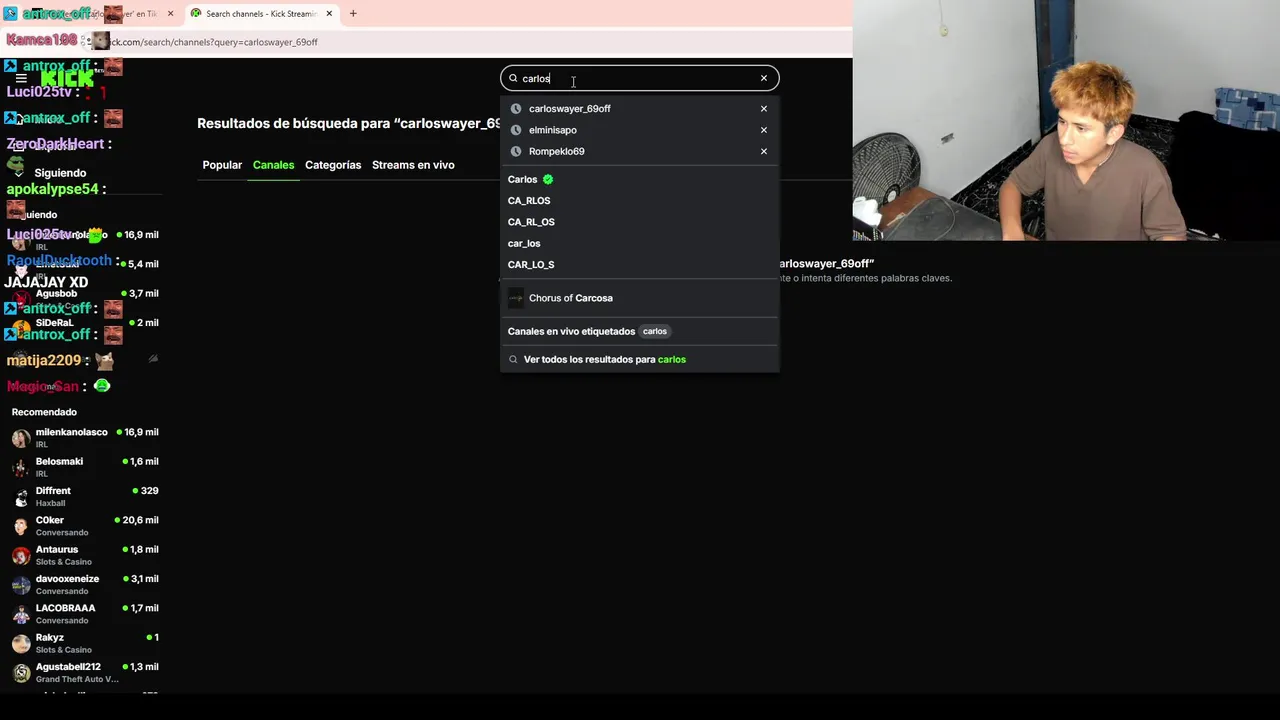Open Diffrent recommended channel
This screenshot has height=720, width=1280.
tap(85, 496)
